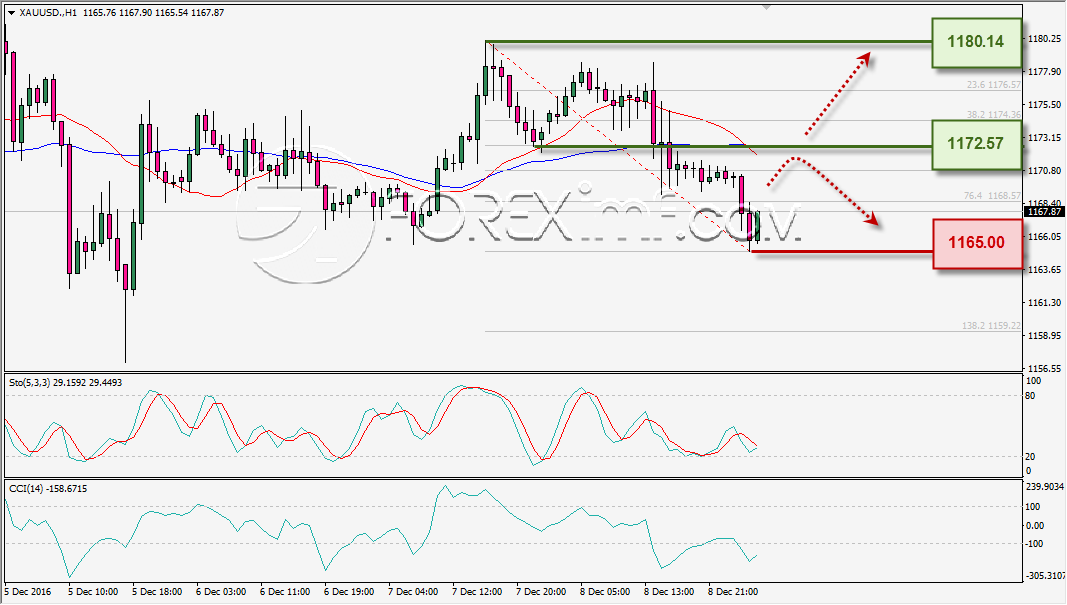Click CCI scale value -305.3107
Image resolution: width=1067 pixels, height=605 pixels.
1046,576
